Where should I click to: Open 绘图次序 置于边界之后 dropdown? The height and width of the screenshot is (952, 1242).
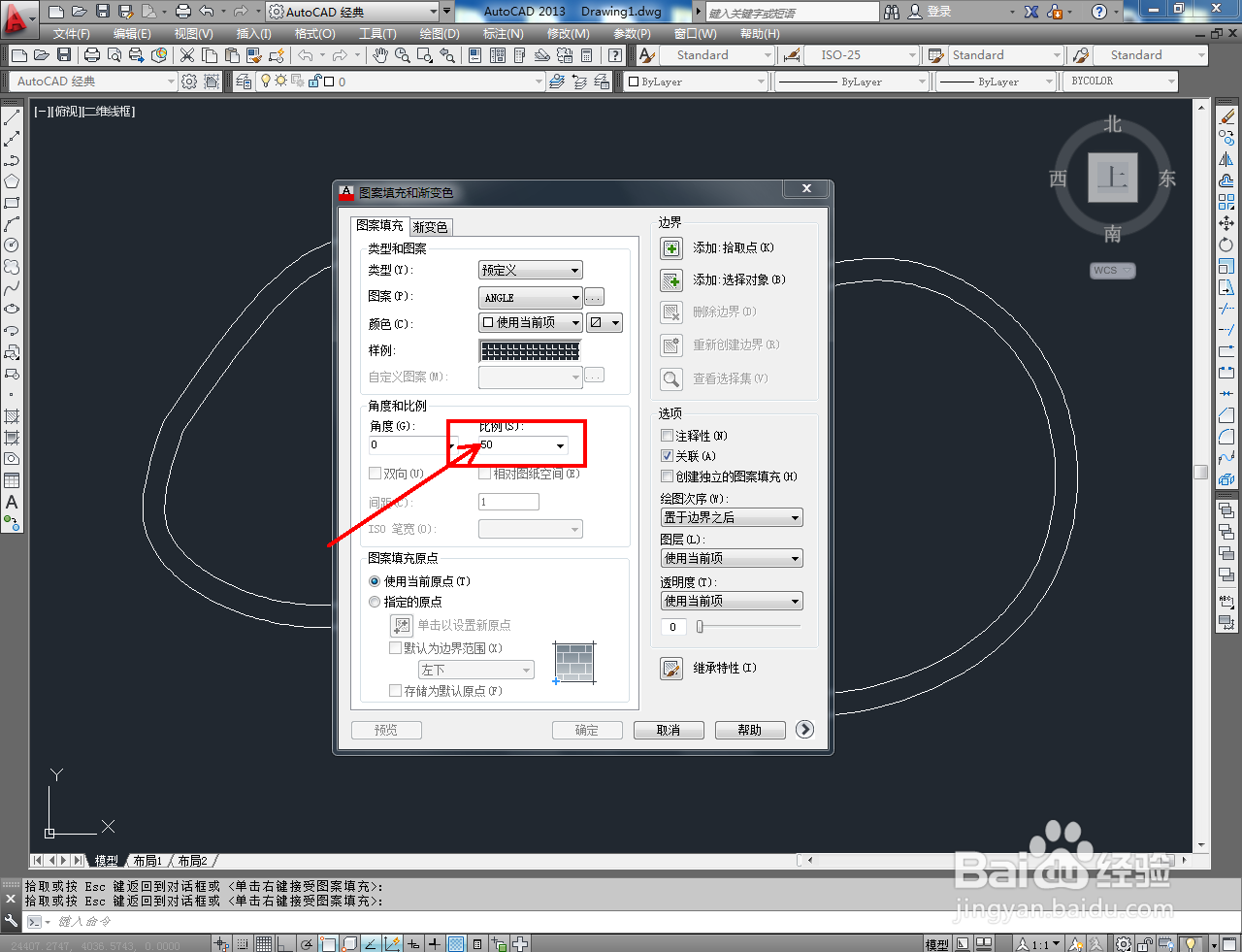[x=732, y=517]
